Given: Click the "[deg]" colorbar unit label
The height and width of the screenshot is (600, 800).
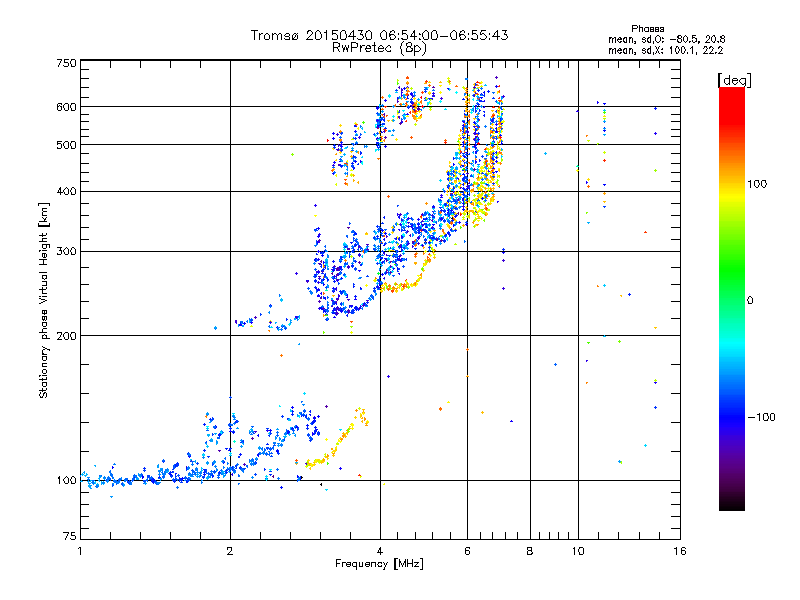Looking at the screenshot, I should [734, 80].
